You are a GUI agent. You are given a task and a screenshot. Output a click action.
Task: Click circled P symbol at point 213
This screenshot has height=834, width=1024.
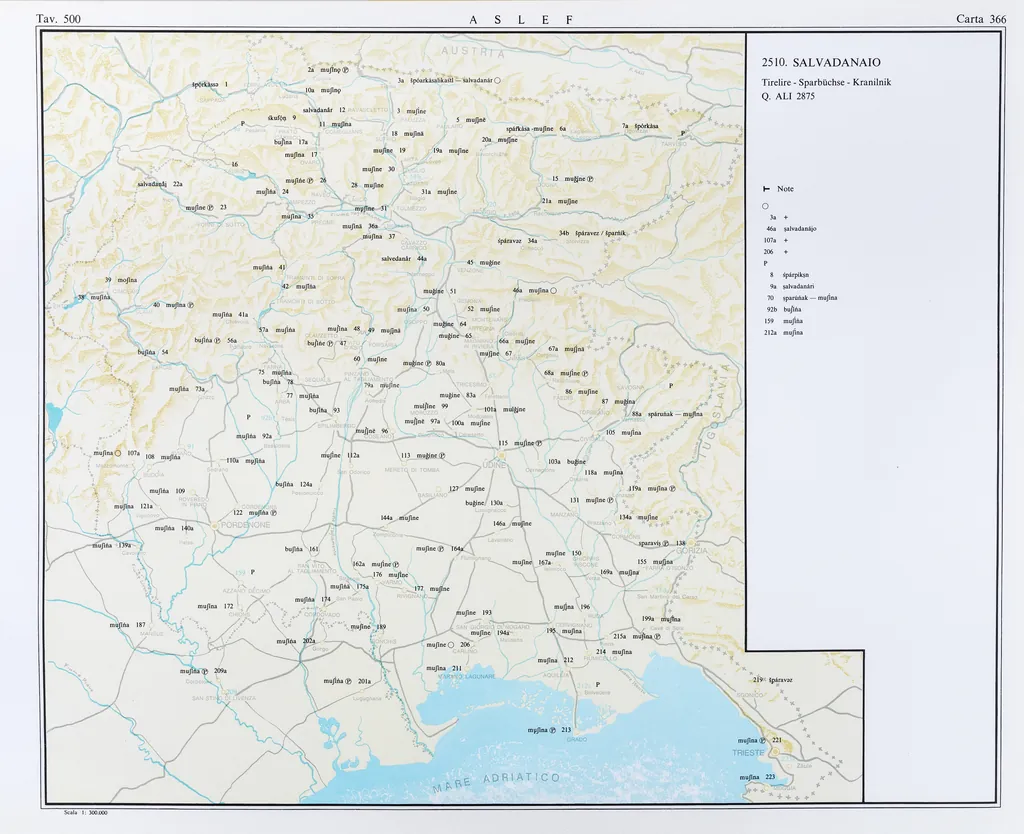tap(552, 731)
